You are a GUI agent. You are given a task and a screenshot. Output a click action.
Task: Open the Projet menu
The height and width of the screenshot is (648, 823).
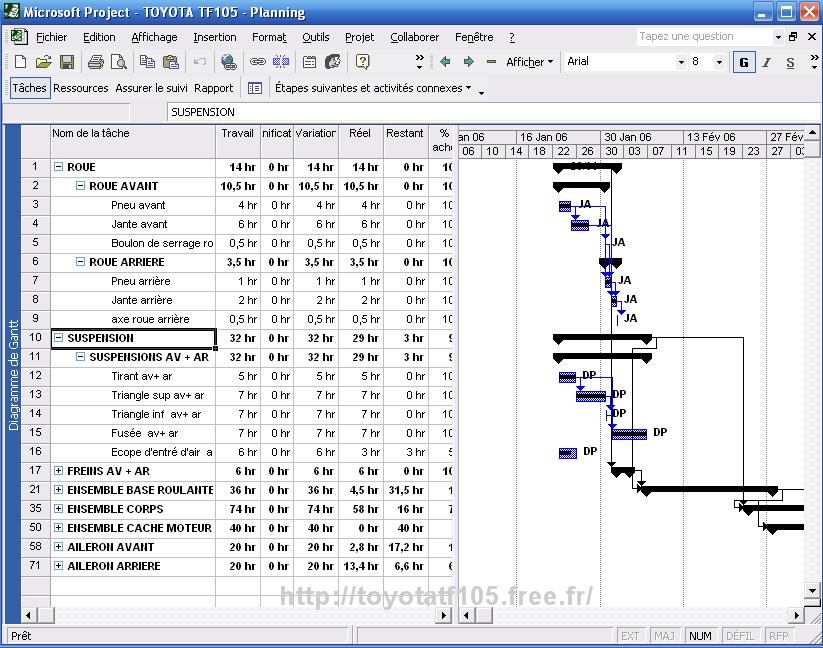coord(360,37)
